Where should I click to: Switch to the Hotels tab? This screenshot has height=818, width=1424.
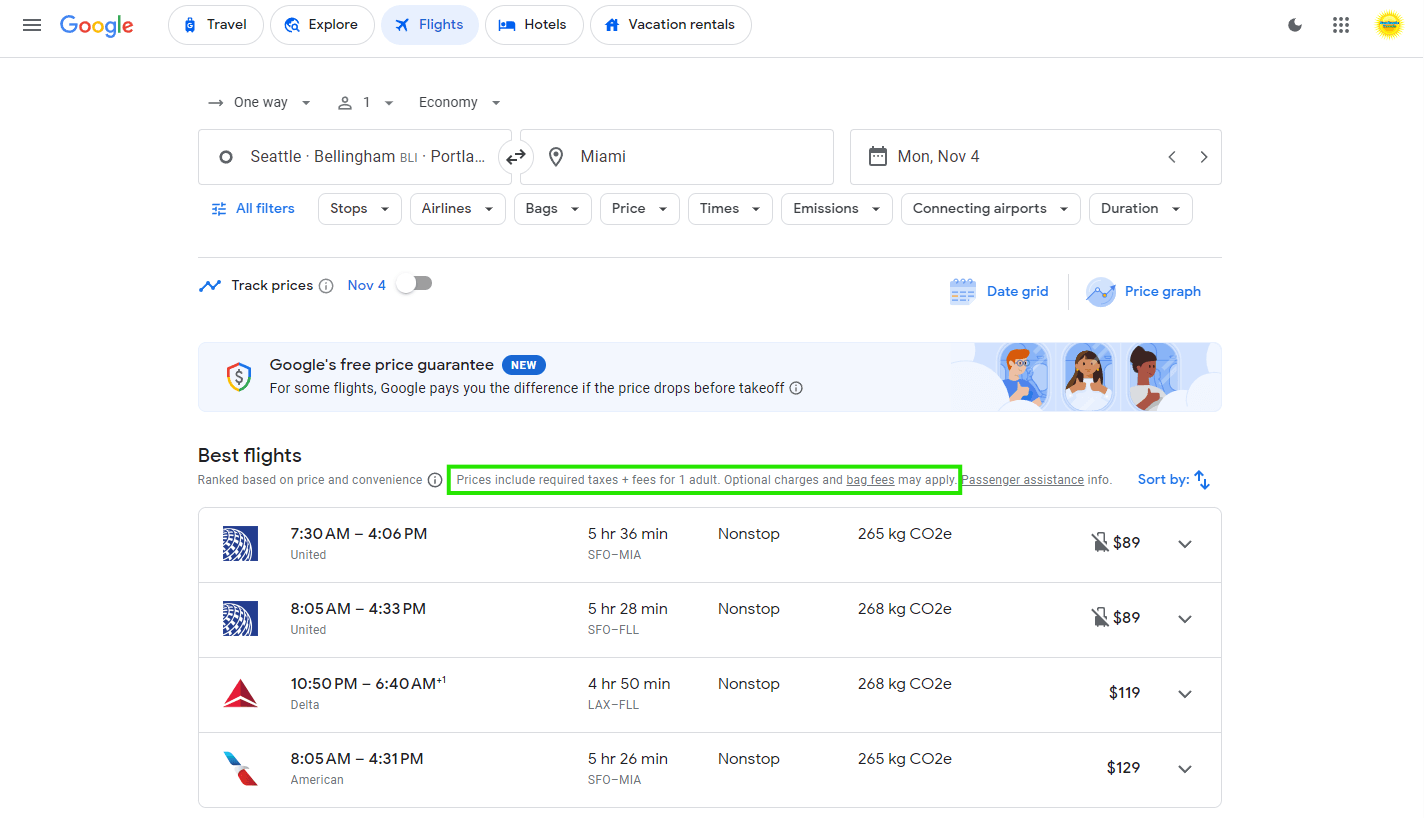point(534,24)
